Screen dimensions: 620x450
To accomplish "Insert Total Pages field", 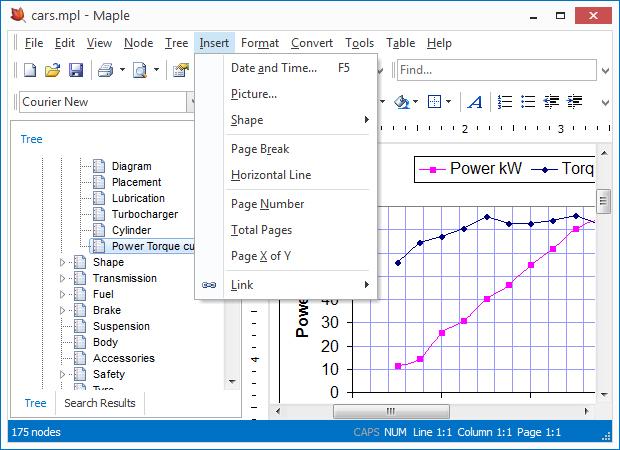I will (x=286, y=230).
